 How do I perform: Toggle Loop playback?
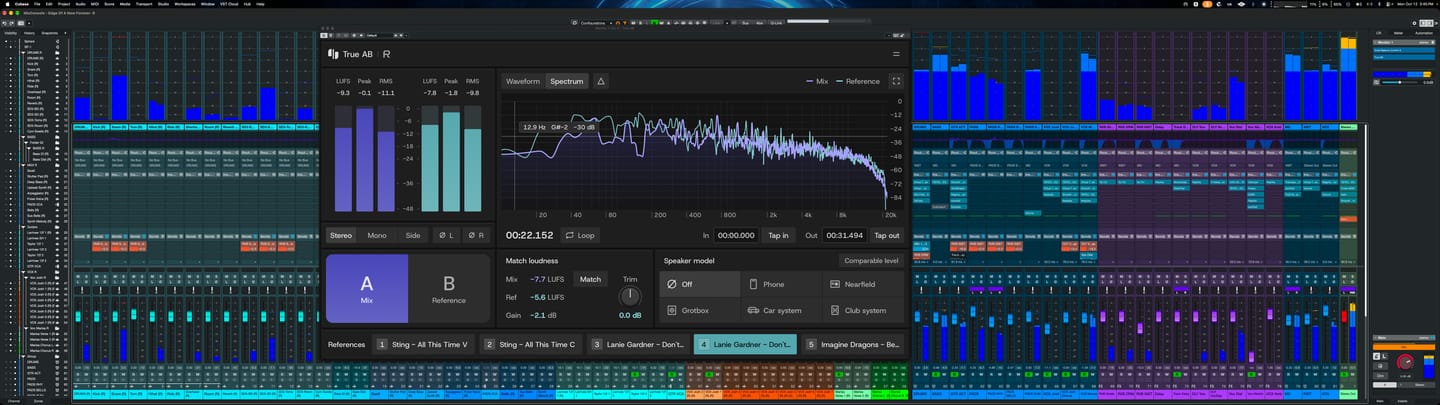(x=580, y=235)
